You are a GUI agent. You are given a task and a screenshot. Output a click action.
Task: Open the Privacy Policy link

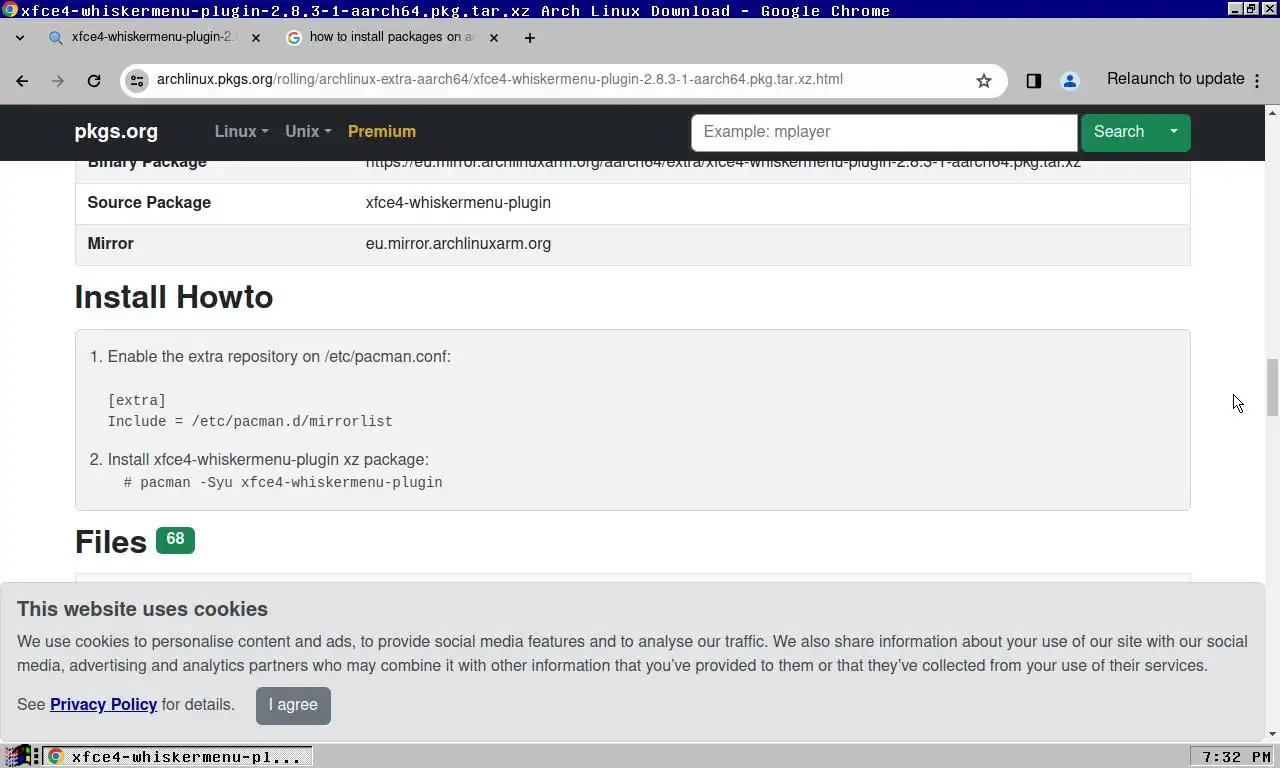(103, 704)
